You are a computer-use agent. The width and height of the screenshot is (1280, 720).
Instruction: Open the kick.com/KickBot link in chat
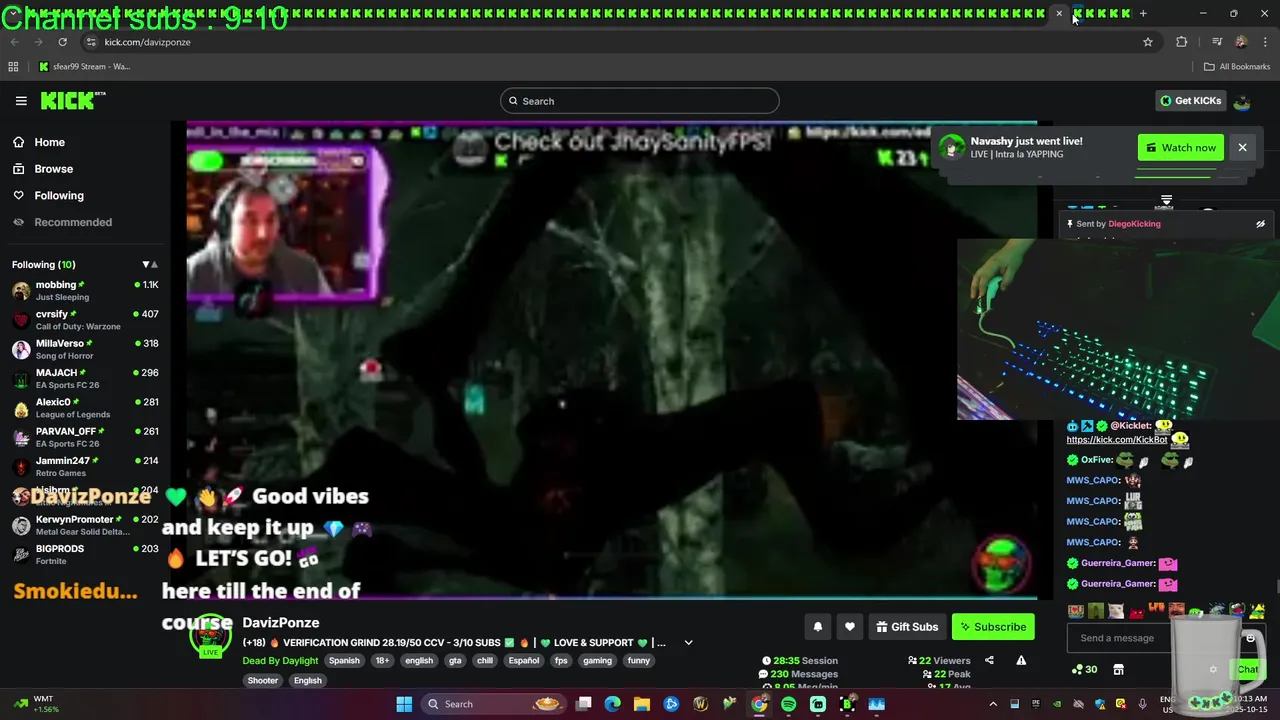(x=1116, y=440)
